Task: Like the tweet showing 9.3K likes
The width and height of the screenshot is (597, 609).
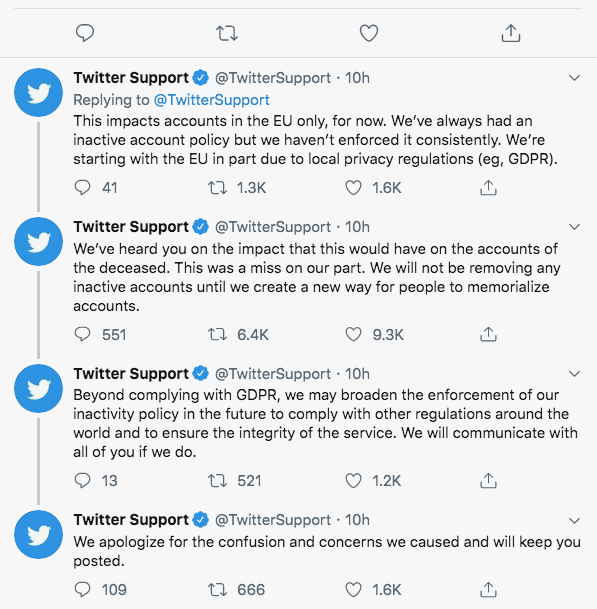Action: (x=353, y=334)
